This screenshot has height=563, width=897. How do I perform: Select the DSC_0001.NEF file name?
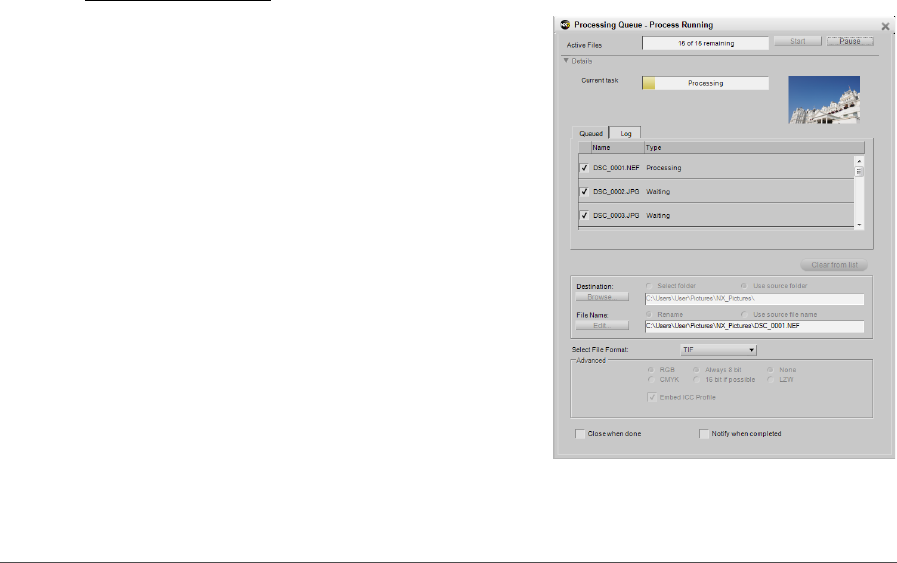click(616, 168)
